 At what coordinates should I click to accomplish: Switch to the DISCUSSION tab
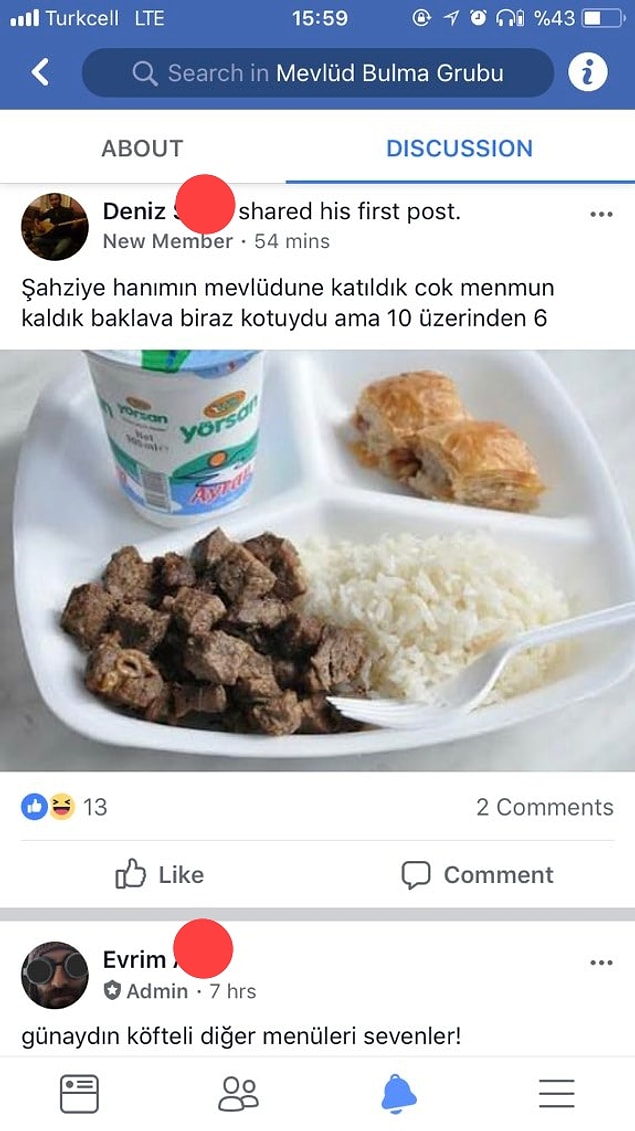click(460, 148)
